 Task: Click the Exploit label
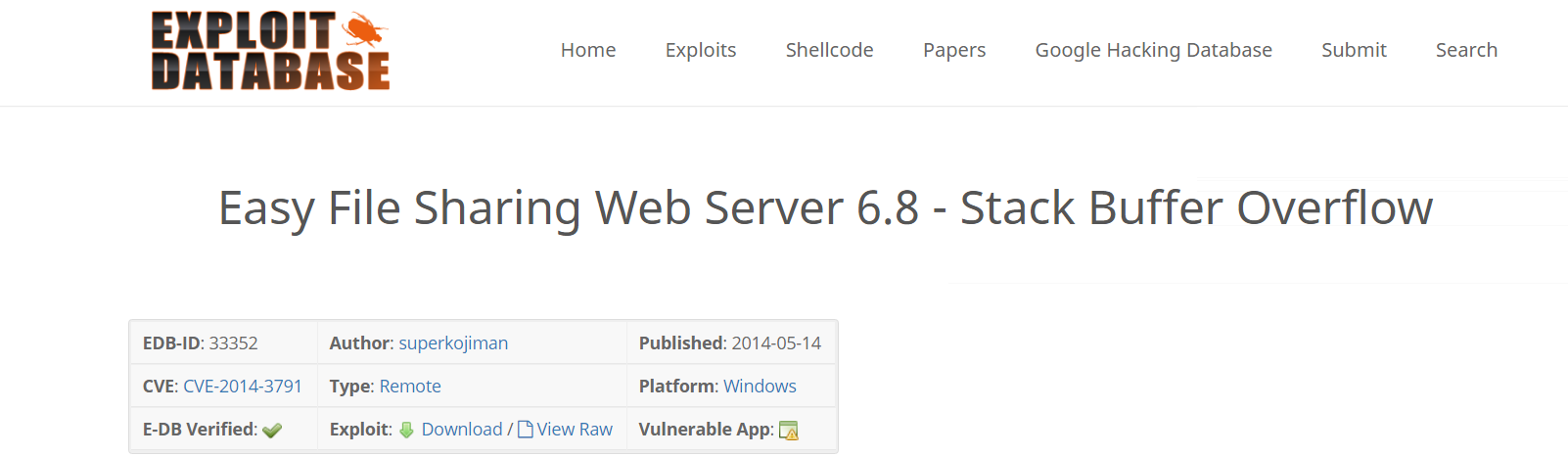[361, 430]
